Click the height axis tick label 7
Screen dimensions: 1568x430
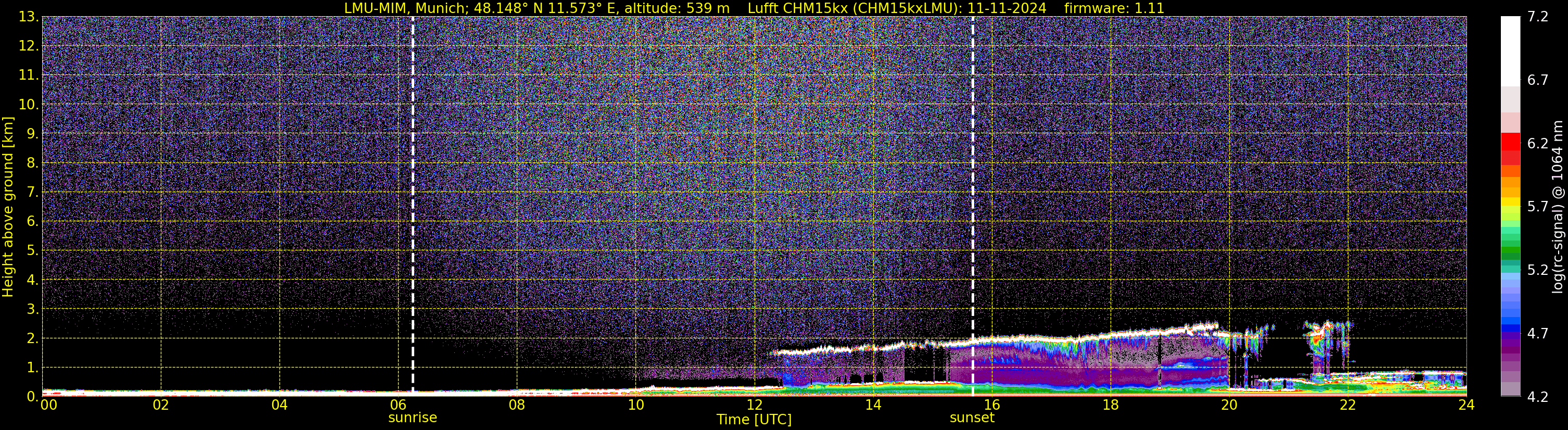point(33,193)
